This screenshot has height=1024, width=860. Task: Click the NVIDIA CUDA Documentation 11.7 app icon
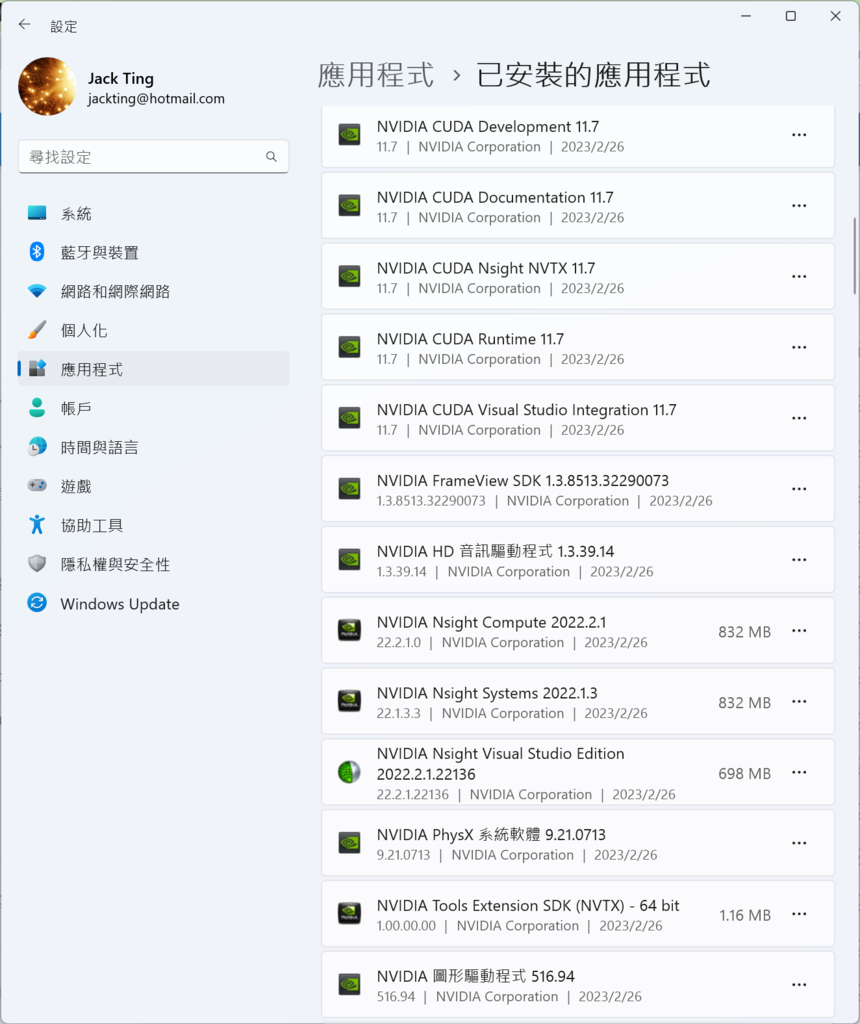(x=349, y=206)
